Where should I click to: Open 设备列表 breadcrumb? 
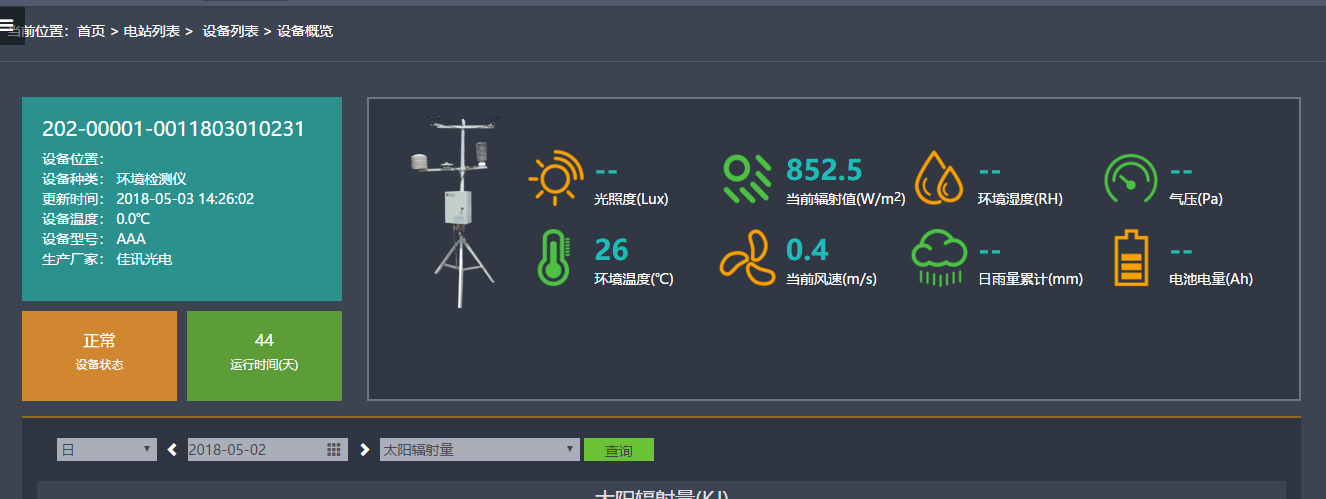click(231, 31)
